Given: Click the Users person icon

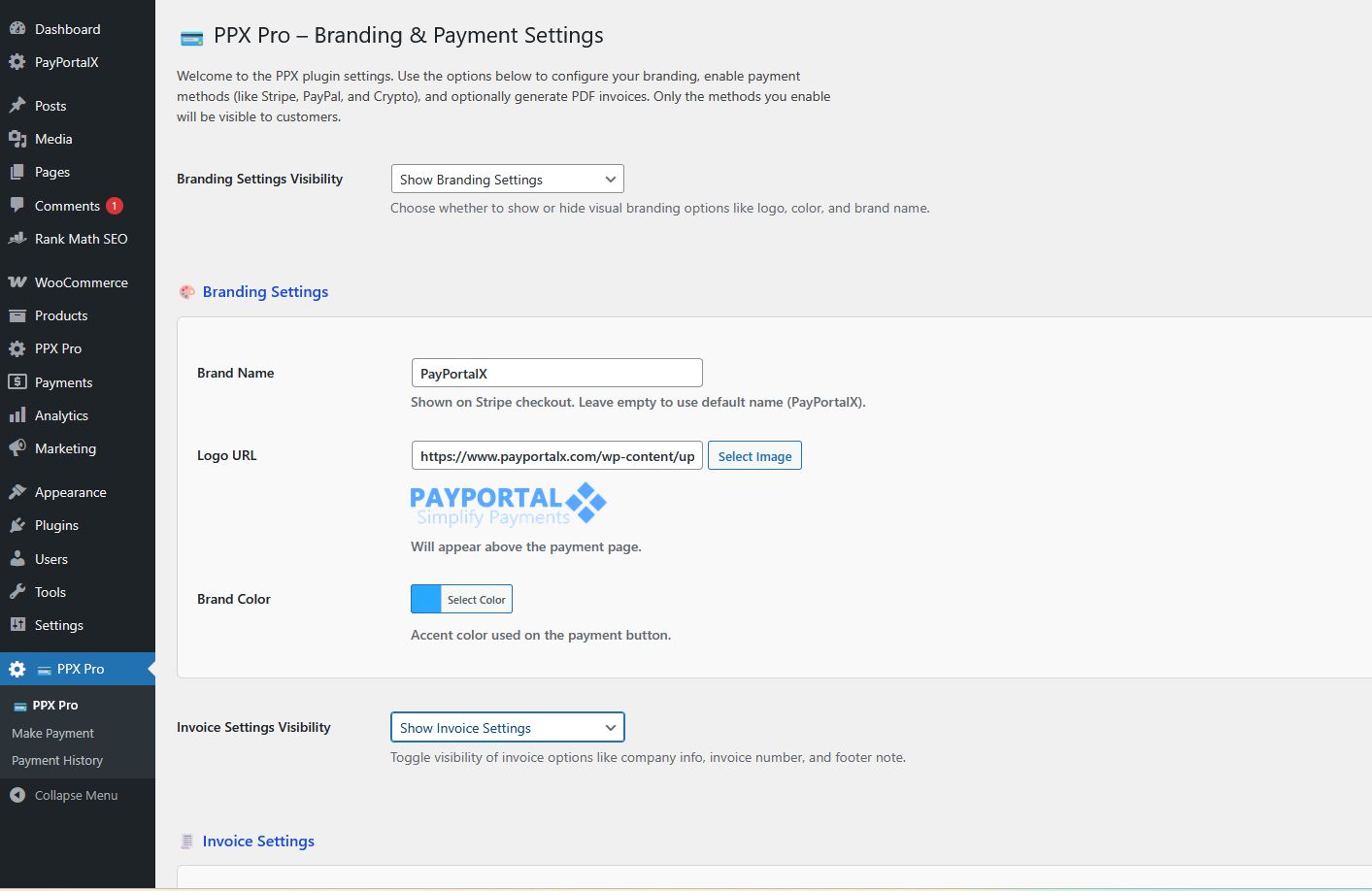Looking at the screenshot, I should (17, 559).
